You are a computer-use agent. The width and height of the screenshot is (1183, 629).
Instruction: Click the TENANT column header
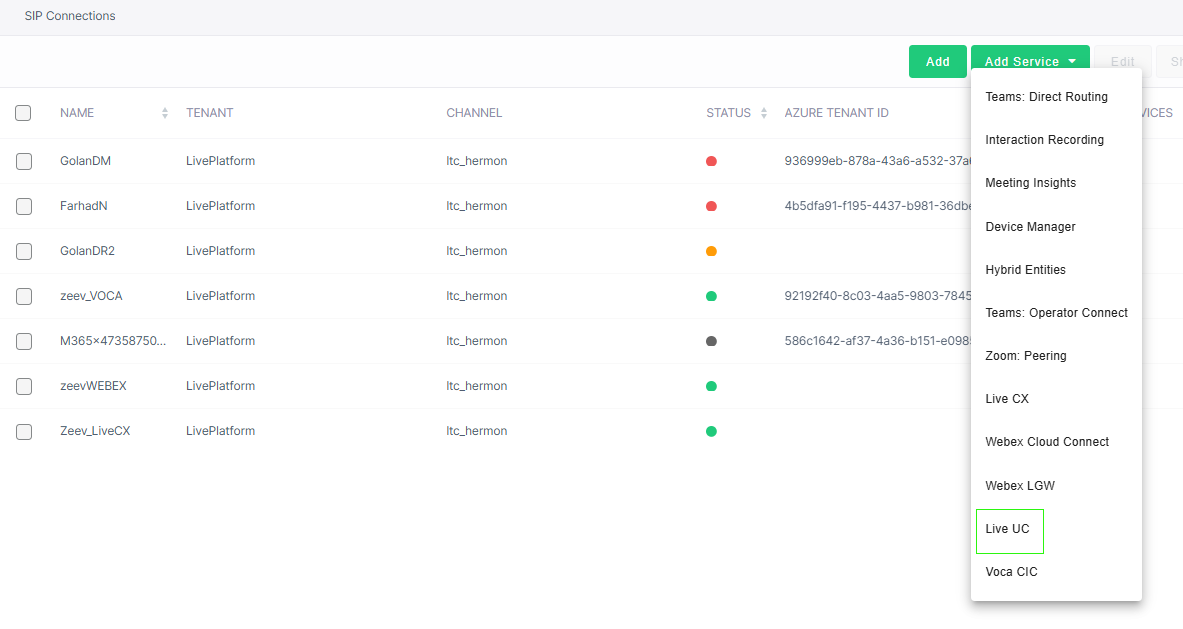210,113
